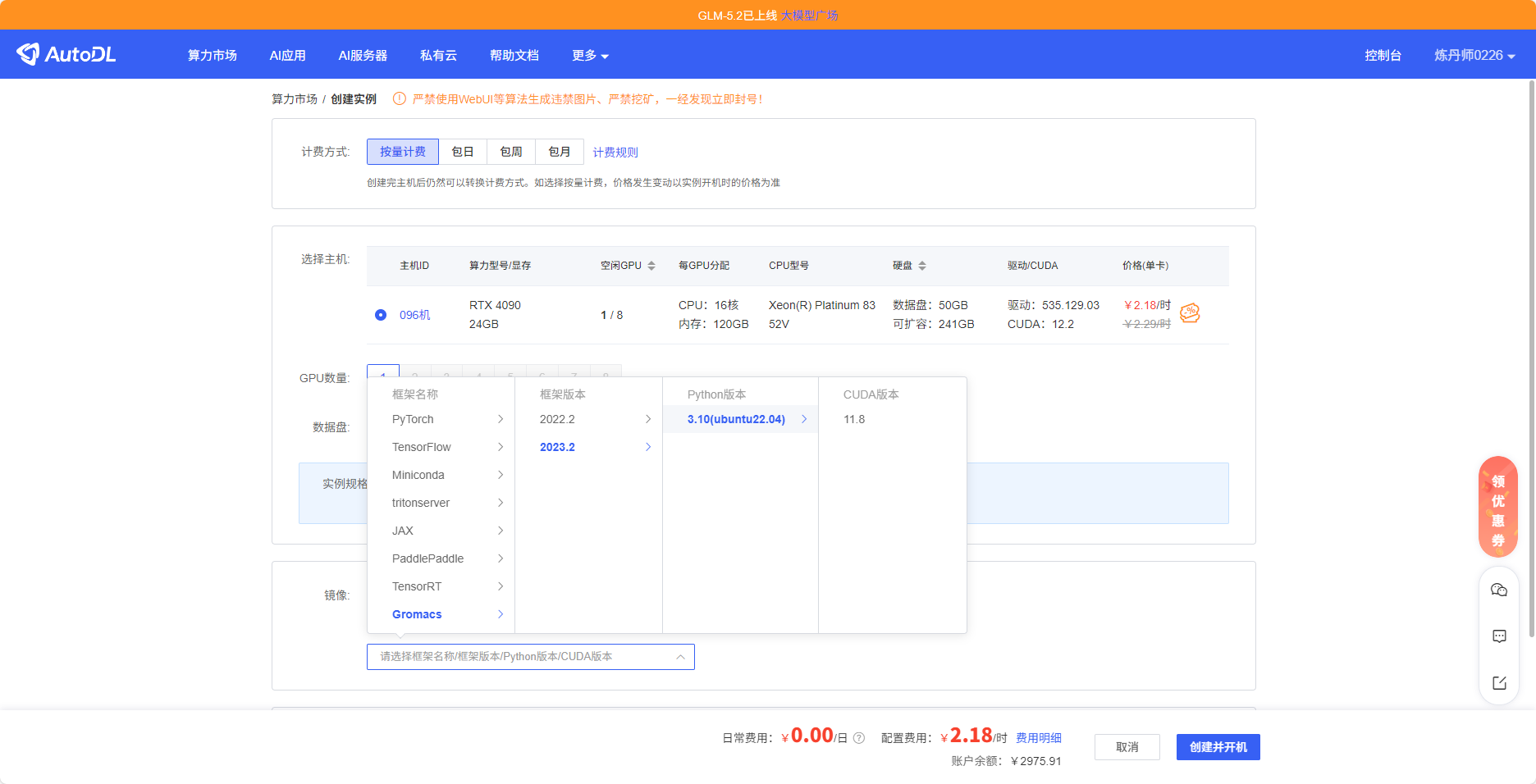The height and width of the screenshot is (784, 1536).
Task: Open the 炼丹师0226 account menu
Action: point(1474,55)
